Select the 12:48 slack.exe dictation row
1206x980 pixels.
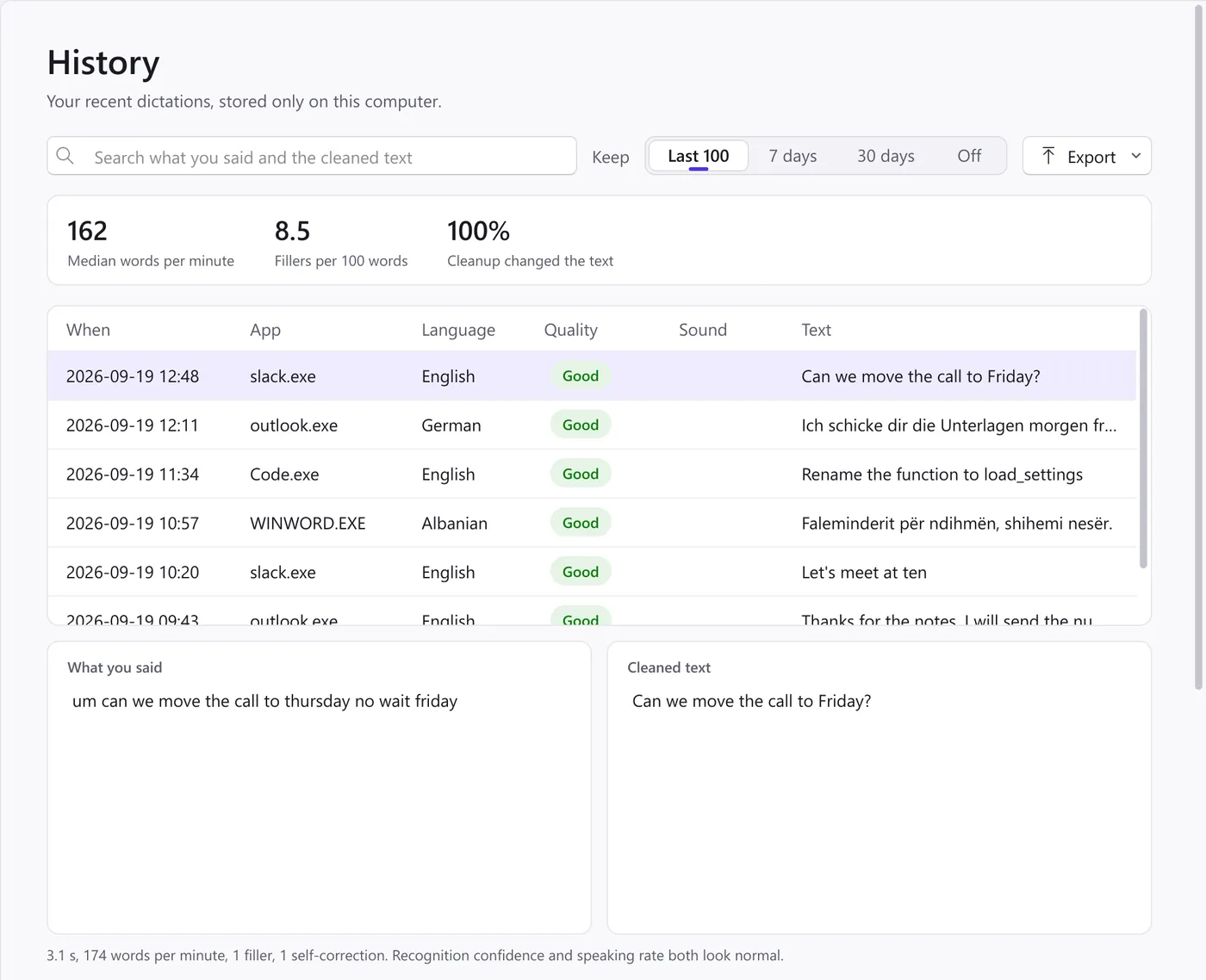tap(592, 376)
